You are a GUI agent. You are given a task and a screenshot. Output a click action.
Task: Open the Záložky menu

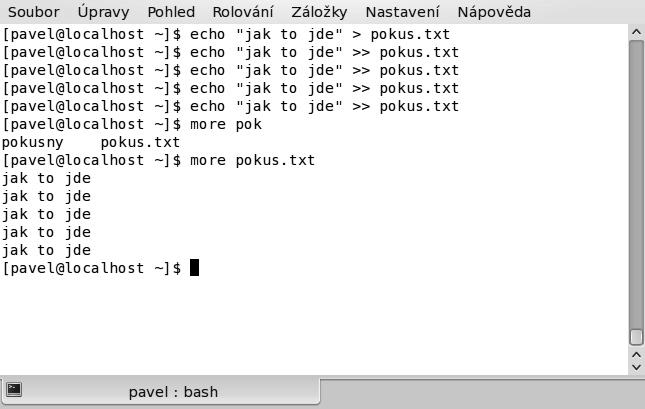tap(319, 12)
